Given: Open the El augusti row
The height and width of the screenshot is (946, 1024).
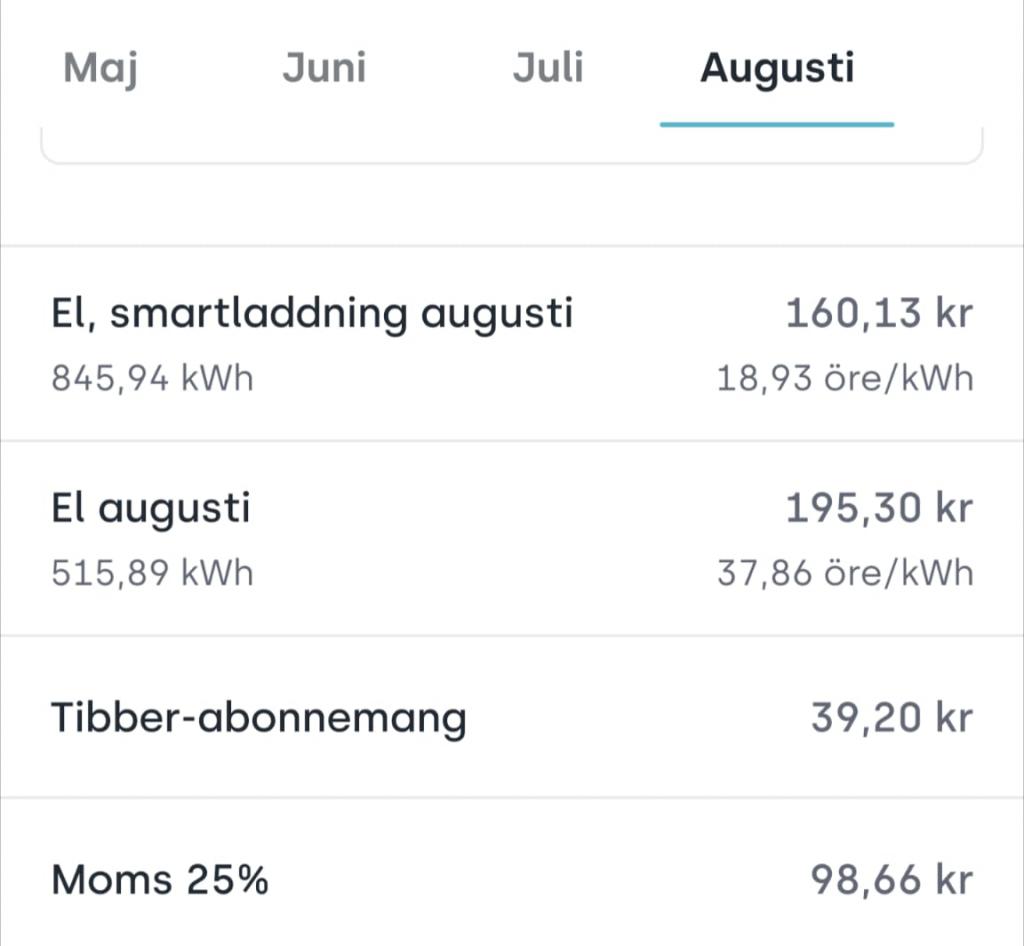Looking at the screenshot, I should pos(512,538).
